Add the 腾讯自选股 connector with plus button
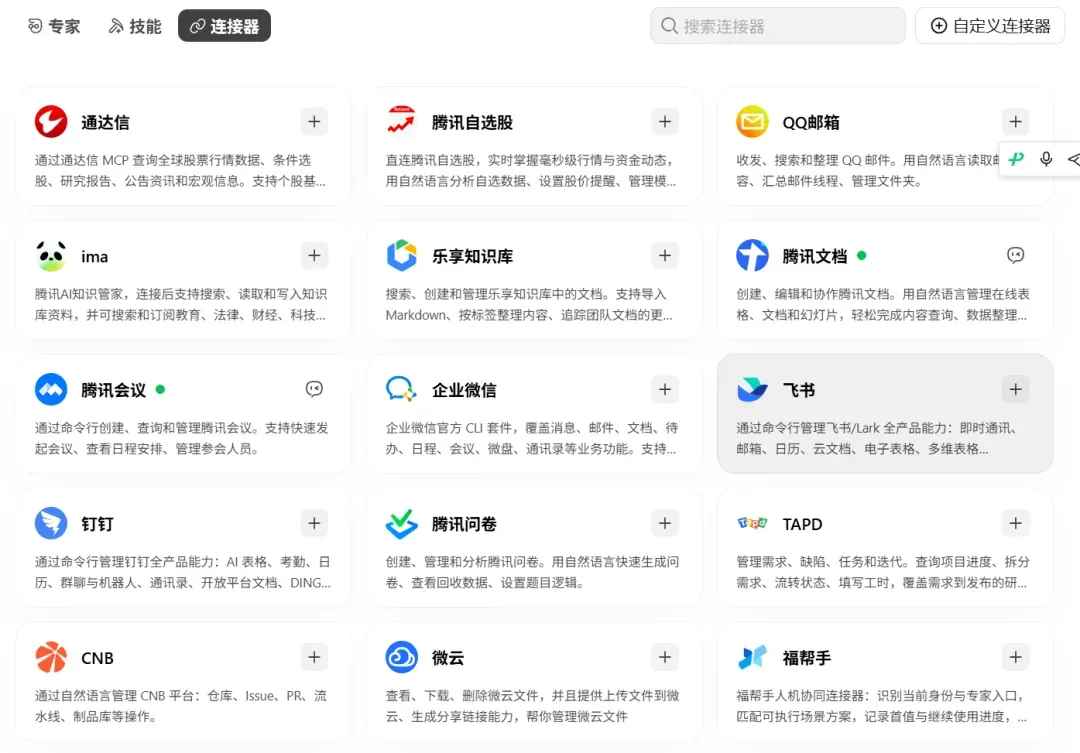The height and width of the screenshot is (753, 1080). point(665,122)
